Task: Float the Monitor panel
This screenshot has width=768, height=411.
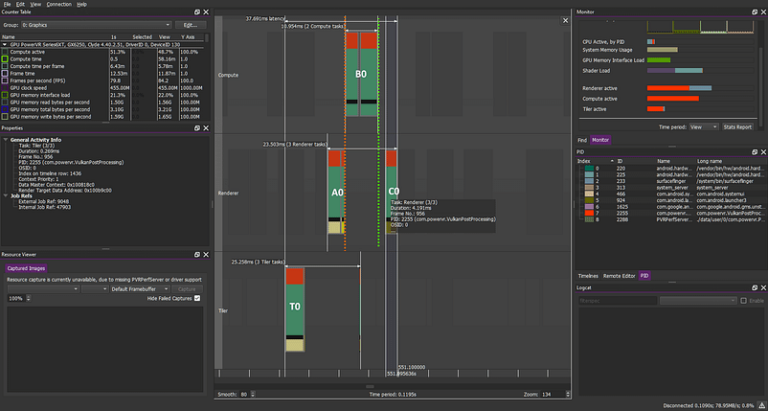Action: tap(755, 12)
